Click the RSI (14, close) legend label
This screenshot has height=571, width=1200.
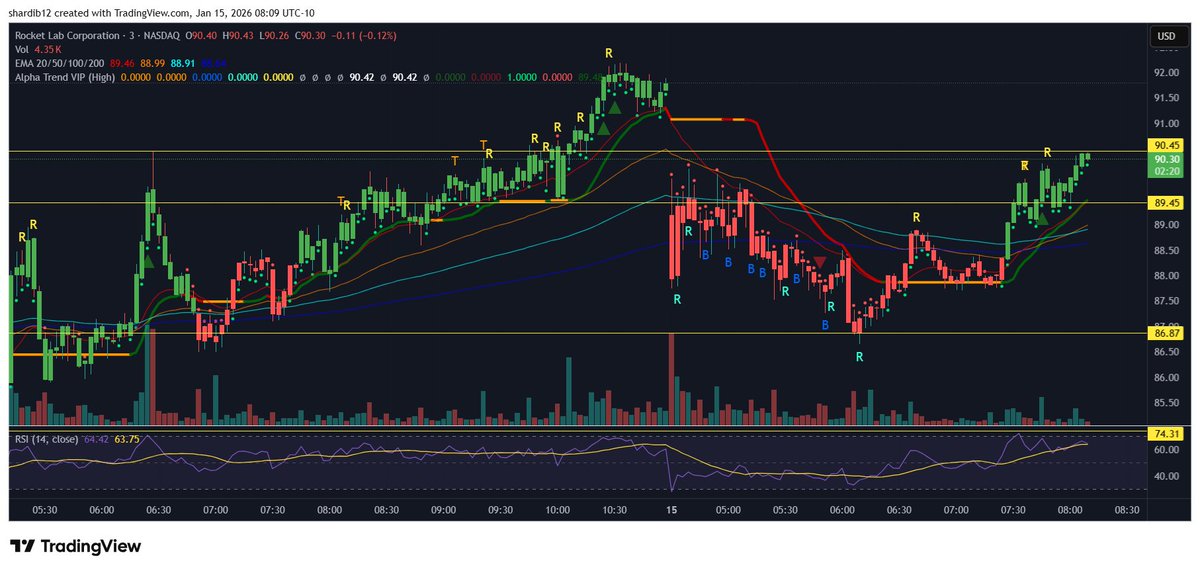click(x=45, y=437)
